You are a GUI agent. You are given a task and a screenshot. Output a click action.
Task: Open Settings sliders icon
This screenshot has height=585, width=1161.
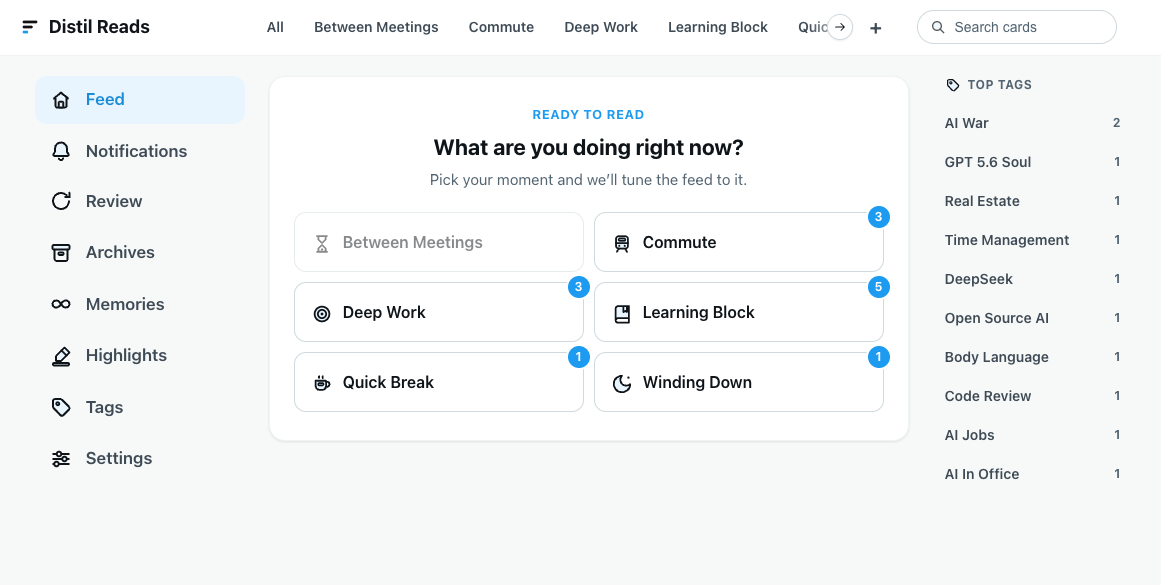click(61, 458)
